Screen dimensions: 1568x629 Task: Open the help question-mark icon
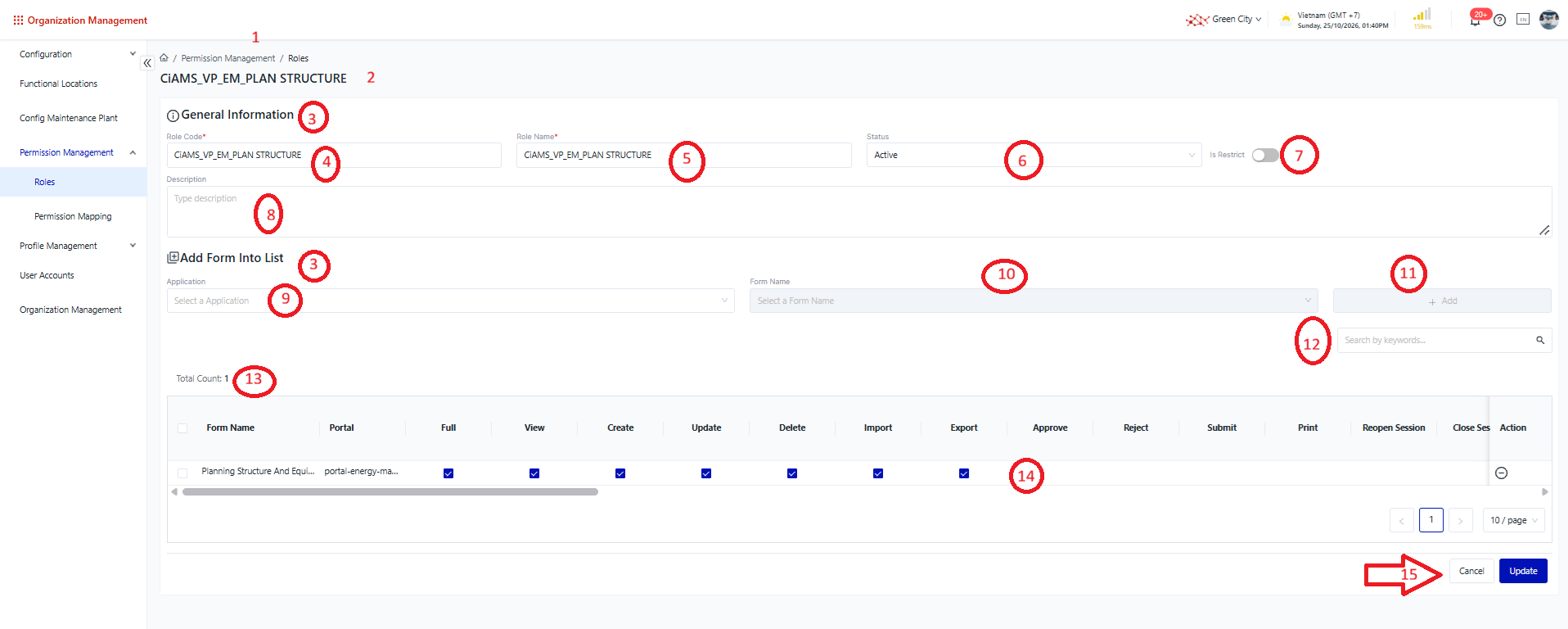(x=1499, y=20)
